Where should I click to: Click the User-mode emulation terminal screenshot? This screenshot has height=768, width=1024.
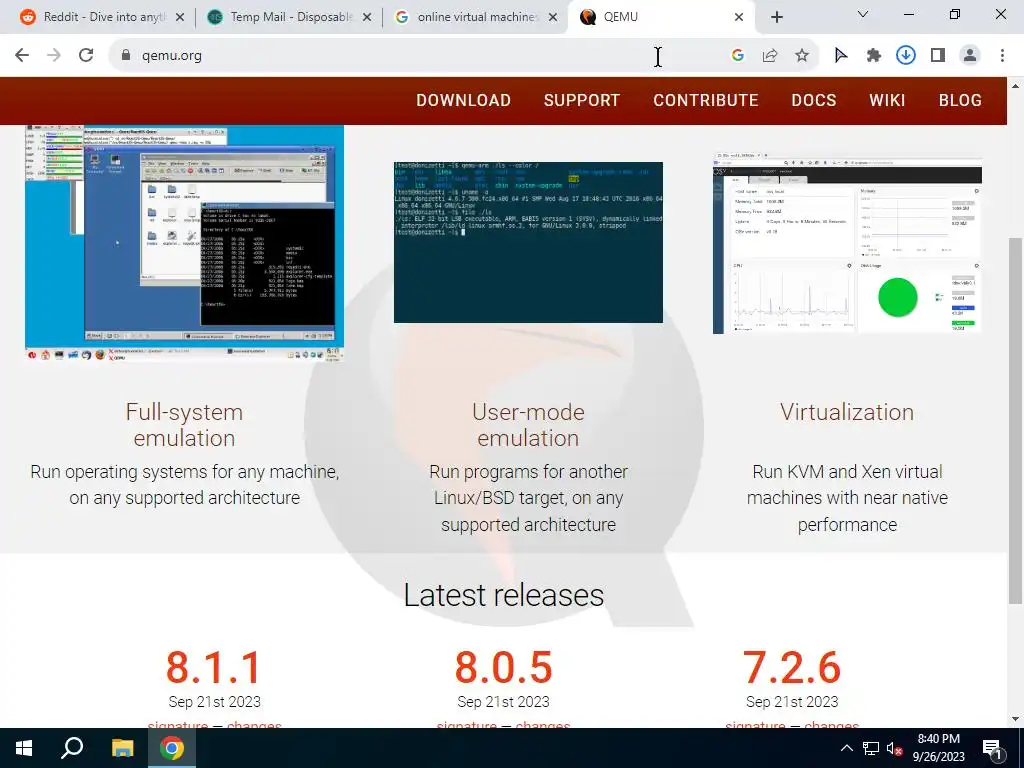click(x=528, y=242)
